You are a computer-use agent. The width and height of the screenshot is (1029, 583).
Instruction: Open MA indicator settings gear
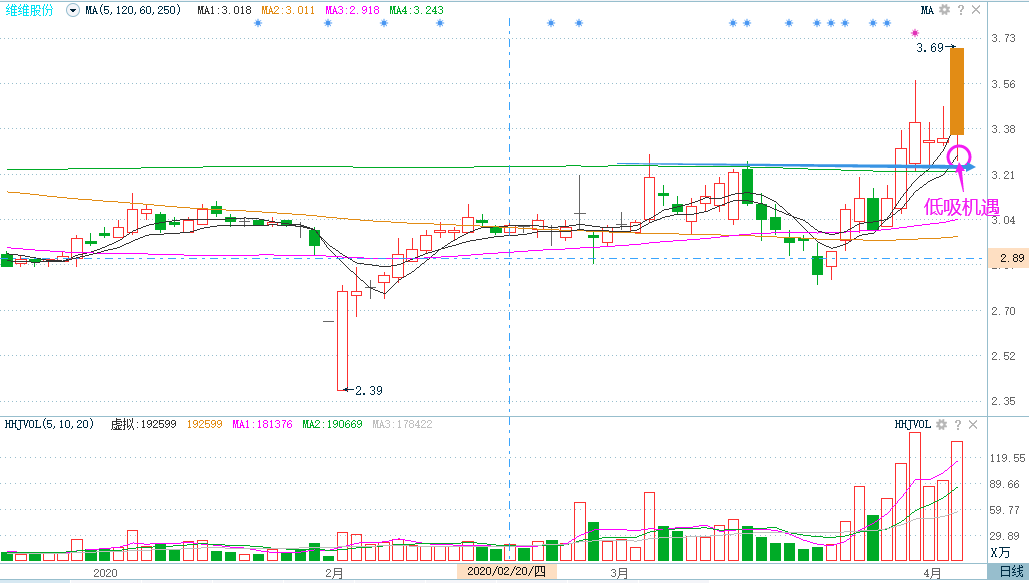pyautogui.click(x=944, y=10)
